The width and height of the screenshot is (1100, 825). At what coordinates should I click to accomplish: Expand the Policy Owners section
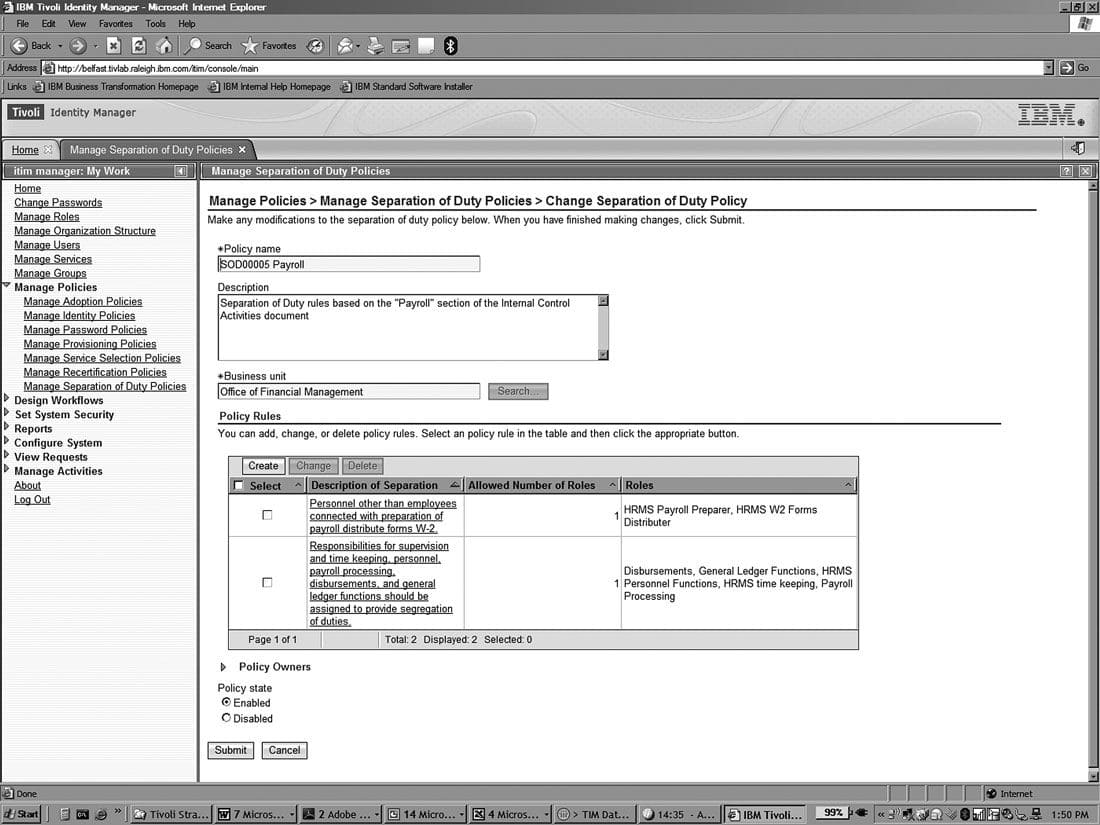click(223, 667)
